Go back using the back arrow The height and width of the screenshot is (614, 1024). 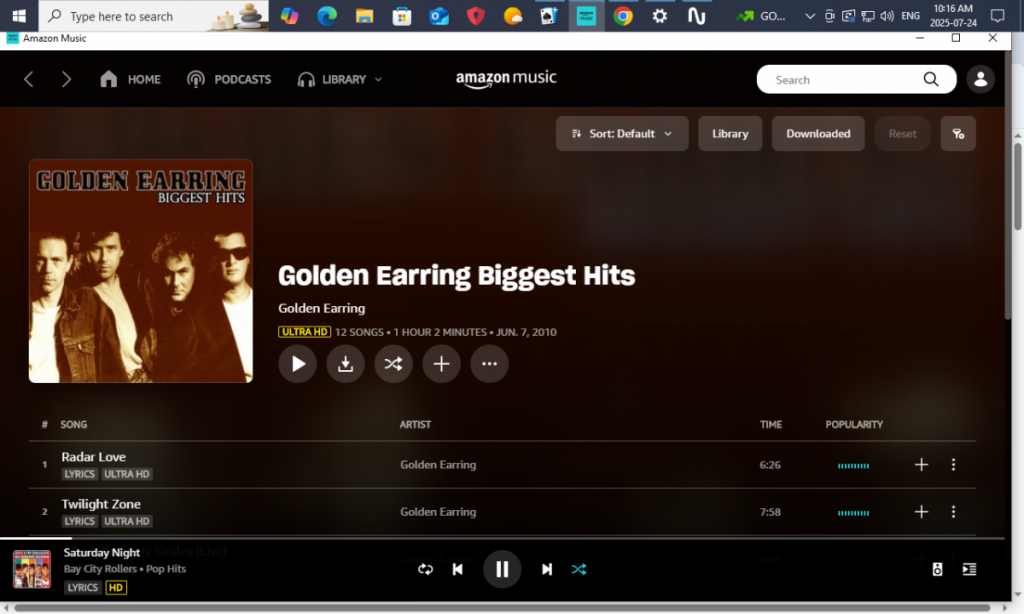click(x=28, y=80)
